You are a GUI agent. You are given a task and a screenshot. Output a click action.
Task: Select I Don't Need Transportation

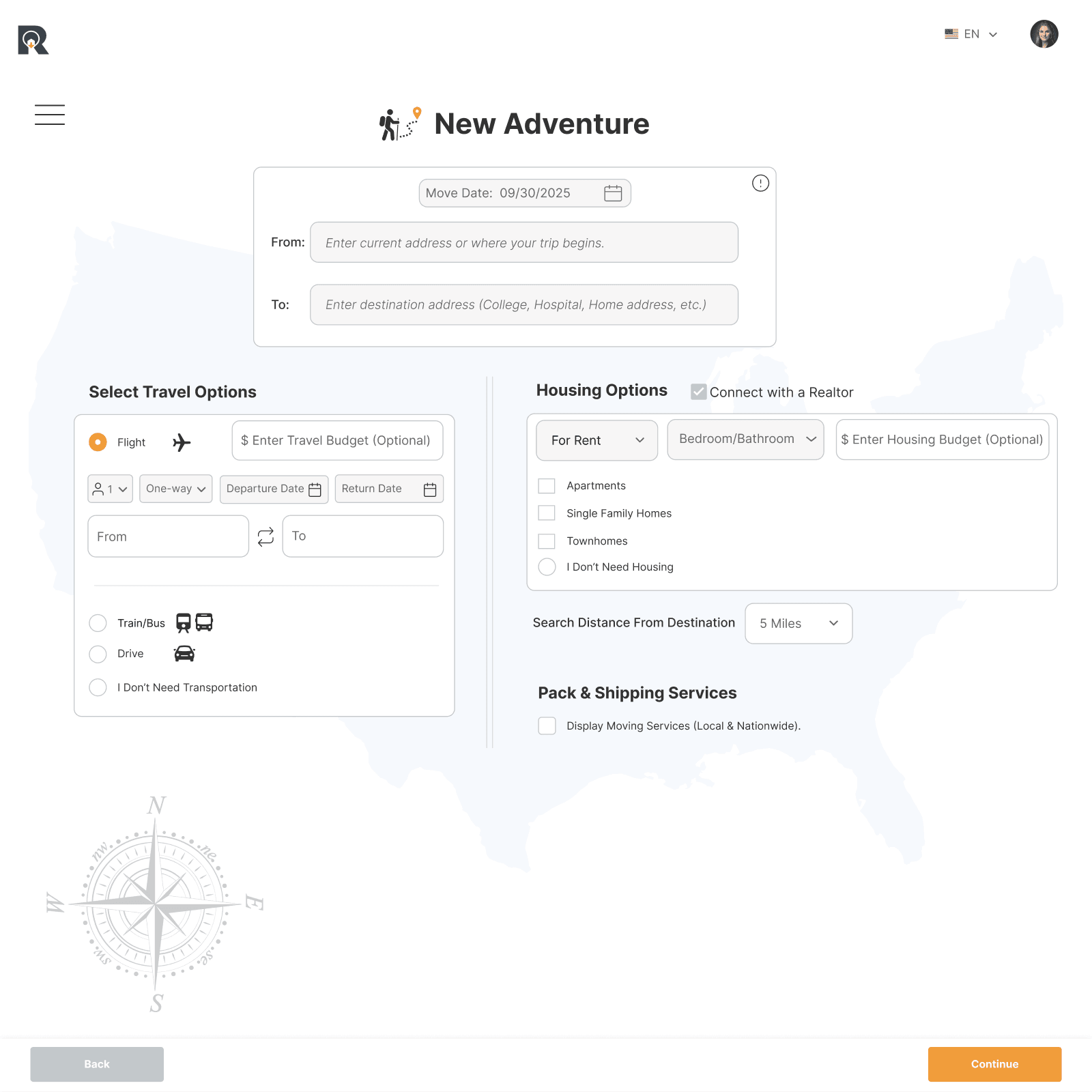(98, 687)
